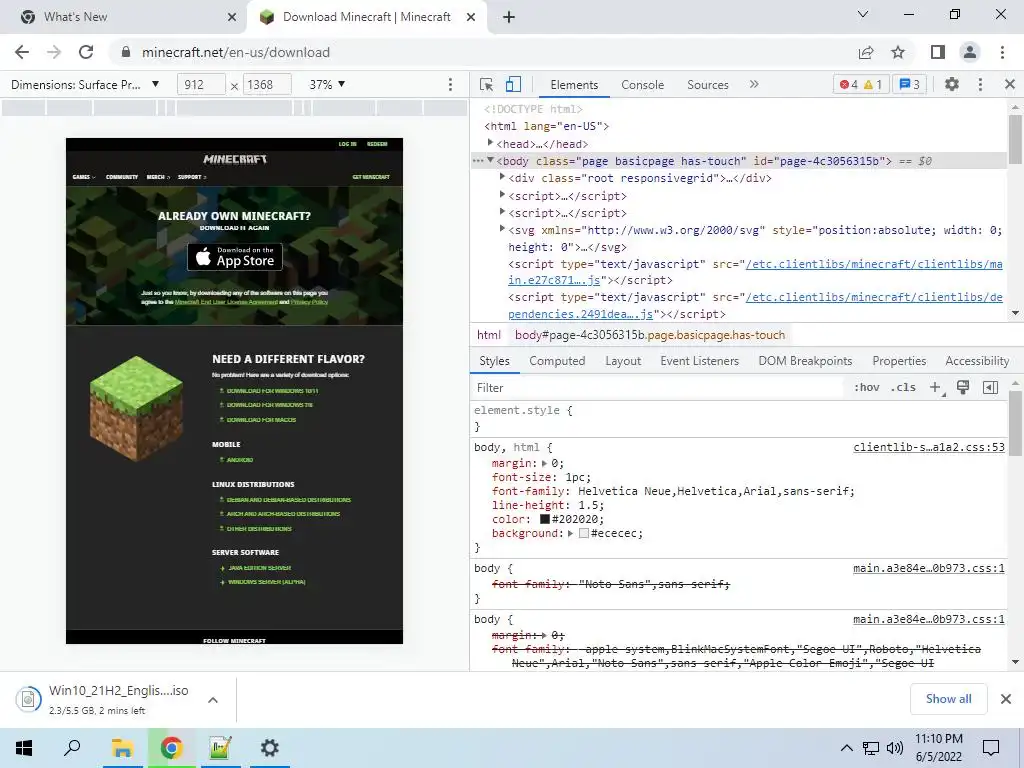Image resolution: width=1024 pixels, height=768 pixels.
Task: Collapse the body element node
Action: 490,160
